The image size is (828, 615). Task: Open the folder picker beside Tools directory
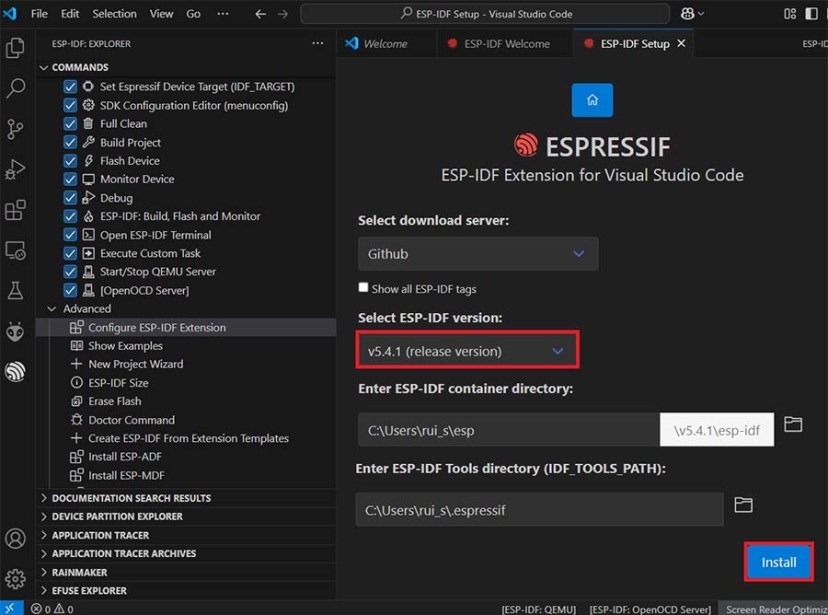click(743, 507)
